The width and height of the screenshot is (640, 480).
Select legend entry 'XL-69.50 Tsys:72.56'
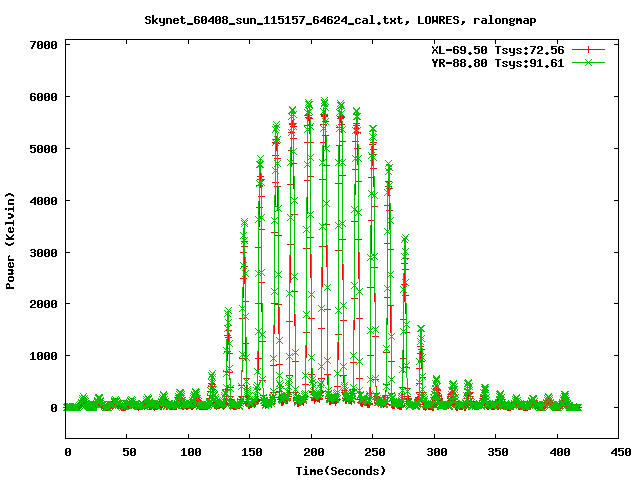point(498,50)
